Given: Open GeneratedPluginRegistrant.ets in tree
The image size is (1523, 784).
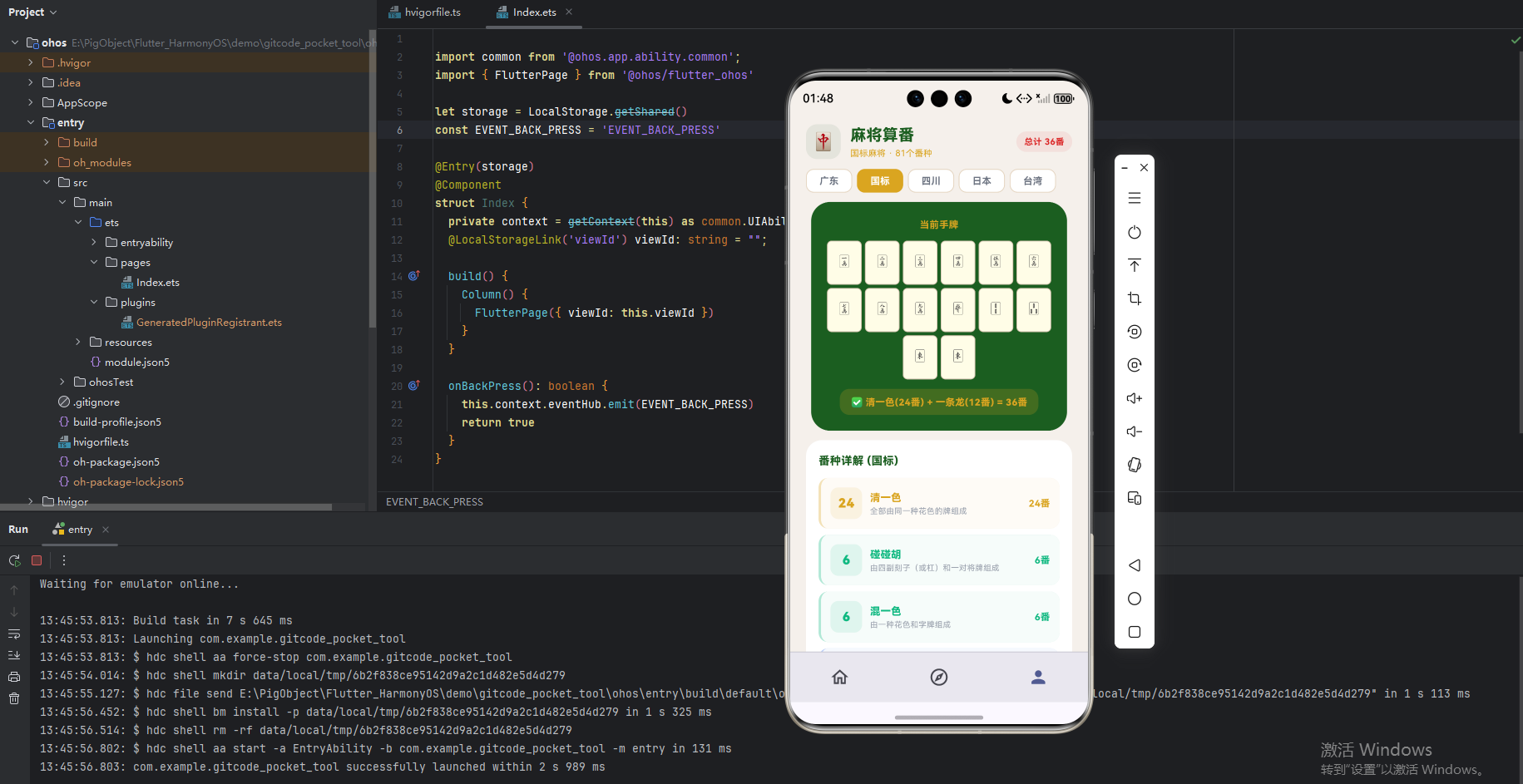Looking at the screenshot, I should 201,322.
